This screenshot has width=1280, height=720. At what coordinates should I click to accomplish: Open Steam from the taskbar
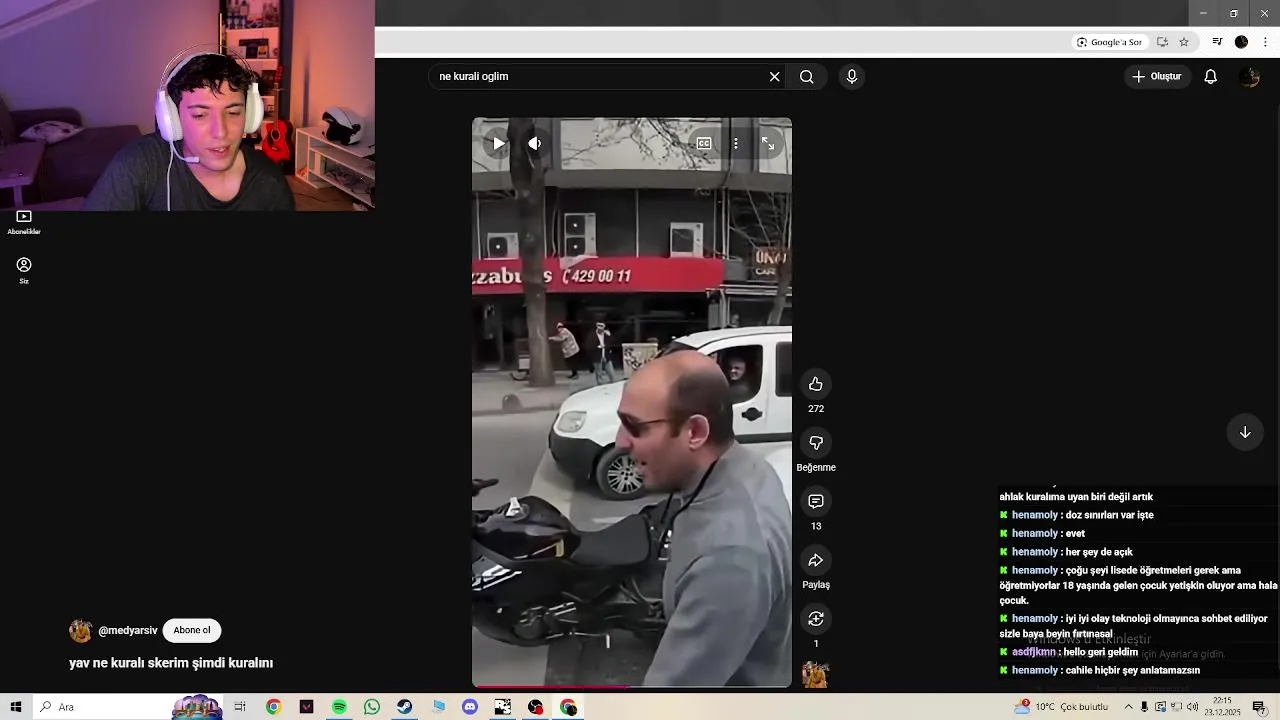[x=404, y=707]
